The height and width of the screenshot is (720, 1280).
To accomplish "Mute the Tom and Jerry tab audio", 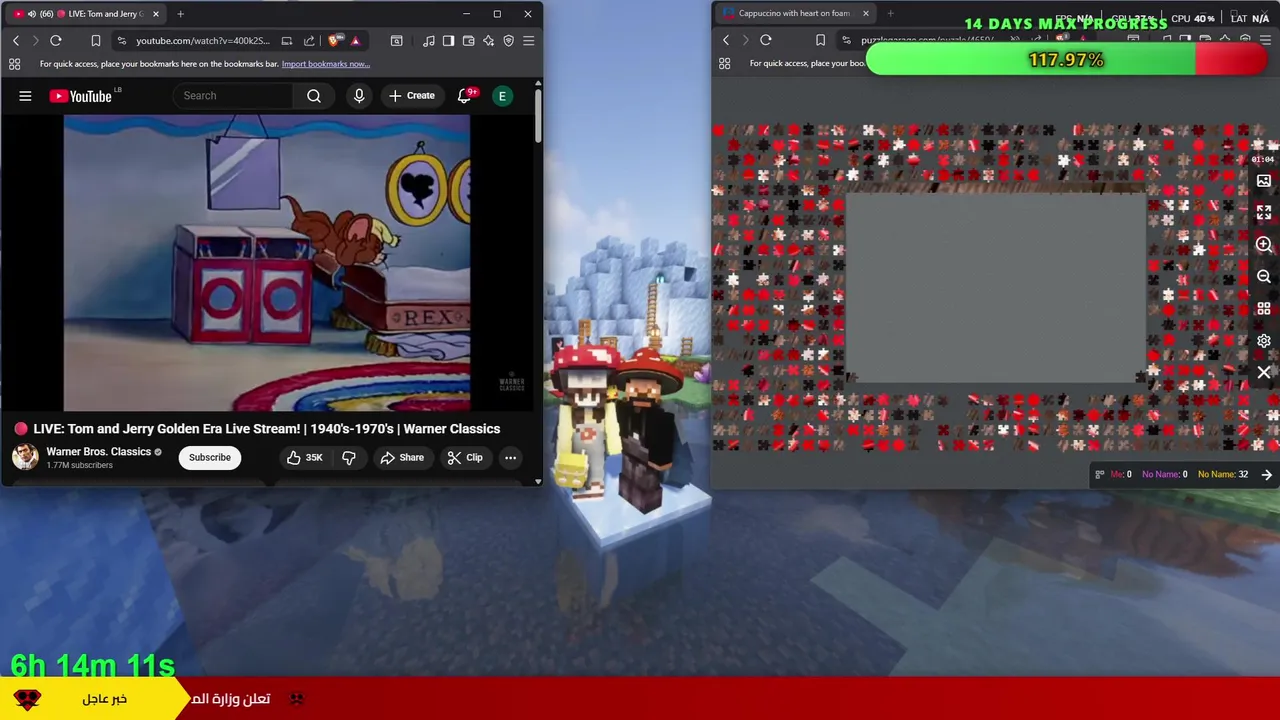I will 31,14.
